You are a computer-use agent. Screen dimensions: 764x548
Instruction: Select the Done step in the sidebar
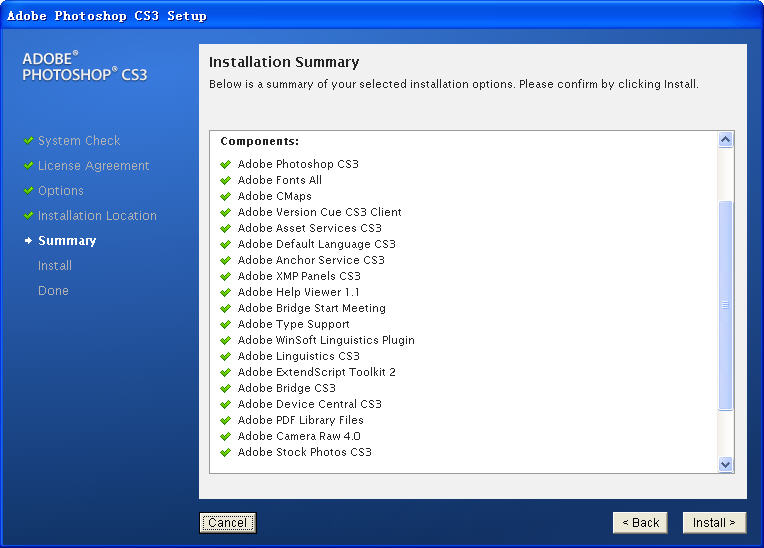[x=54, y=291]
